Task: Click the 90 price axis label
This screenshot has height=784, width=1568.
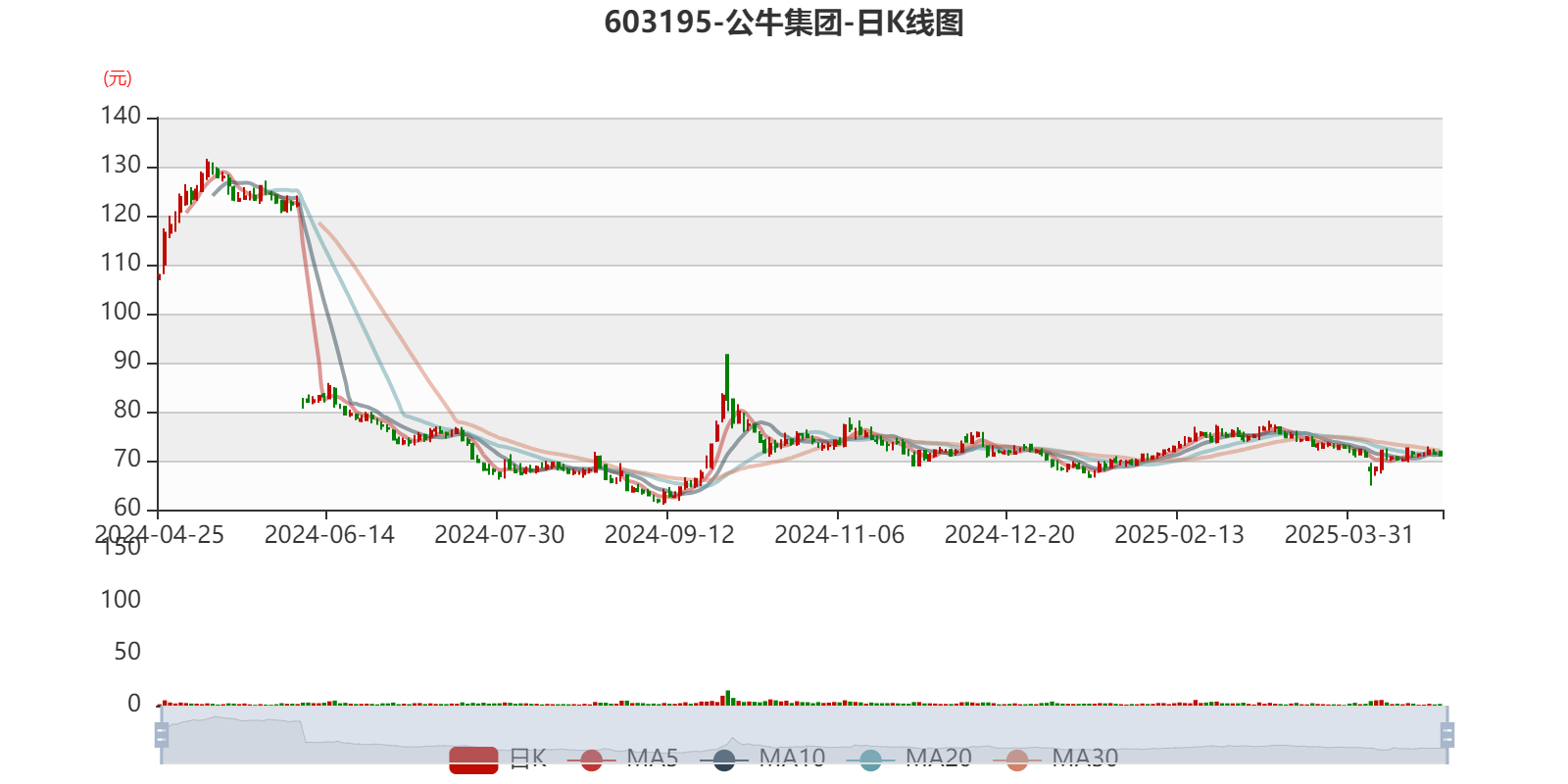Action: point(127,361)
